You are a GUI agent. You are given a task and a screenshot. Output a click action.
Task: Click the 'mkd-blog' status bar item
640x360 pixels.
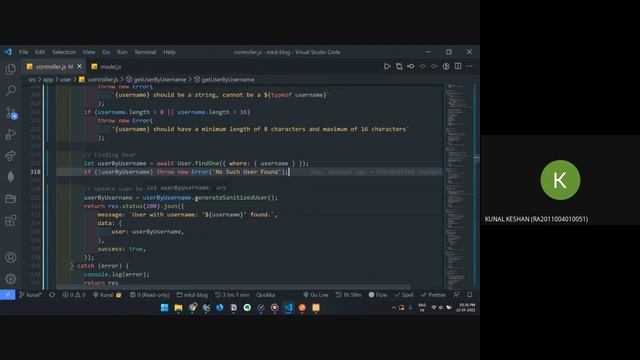pos(192,295)
